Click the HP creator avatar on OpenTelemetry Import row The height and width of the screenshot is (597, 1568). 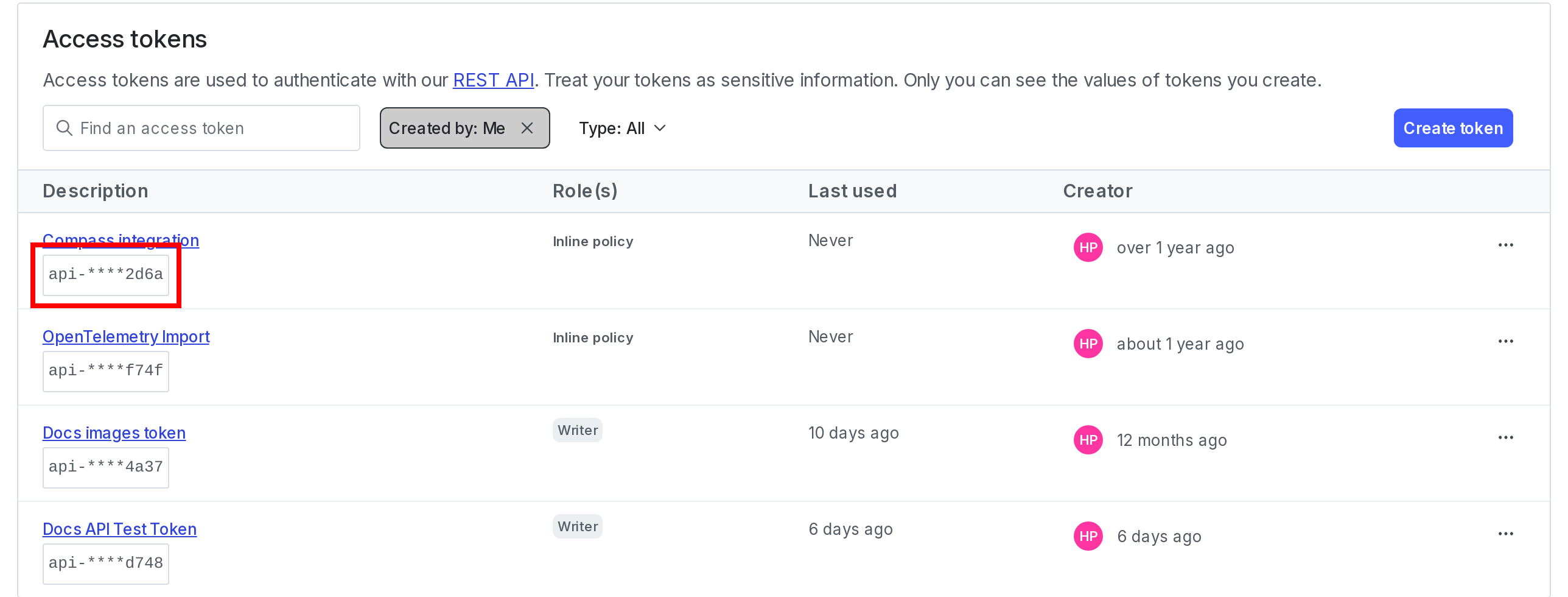1088,343
